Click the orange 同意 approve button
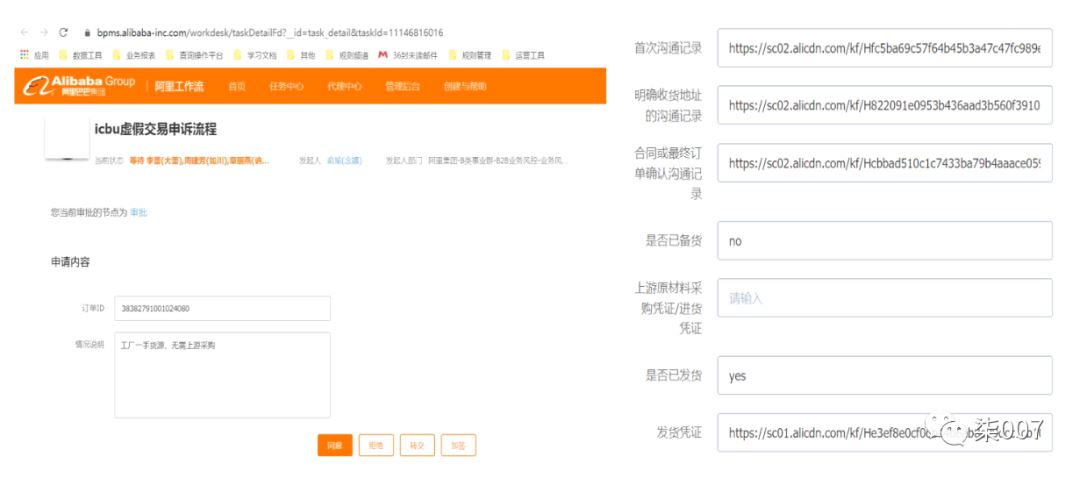 334,446
